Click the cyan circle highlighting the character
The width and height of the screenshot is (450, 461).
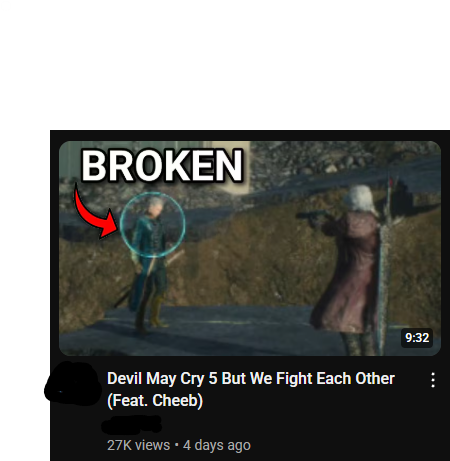click(152, 225)
